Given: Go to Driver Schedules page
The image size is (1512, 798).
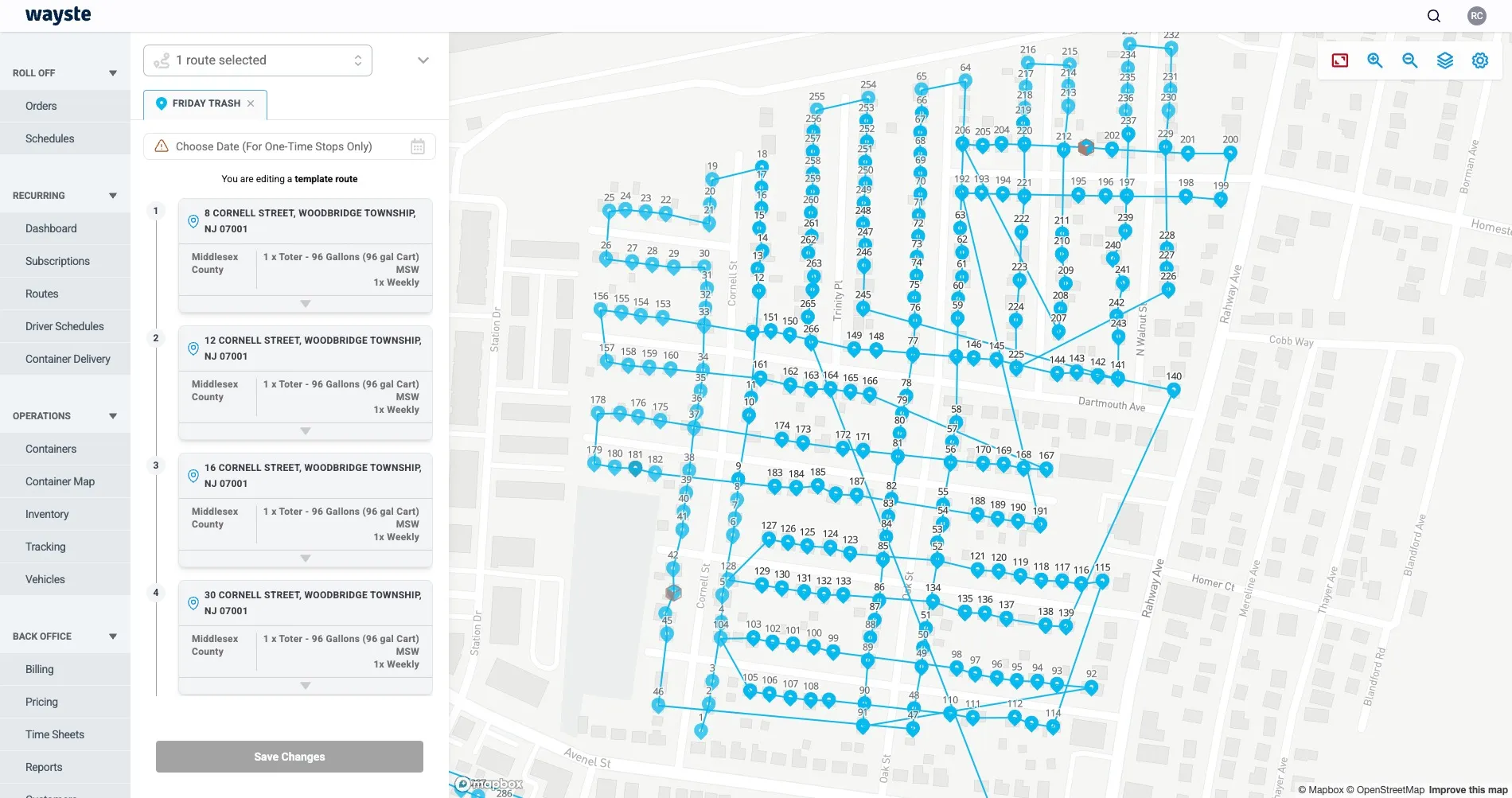Looking at the screenshot, I should coord(64,326).
